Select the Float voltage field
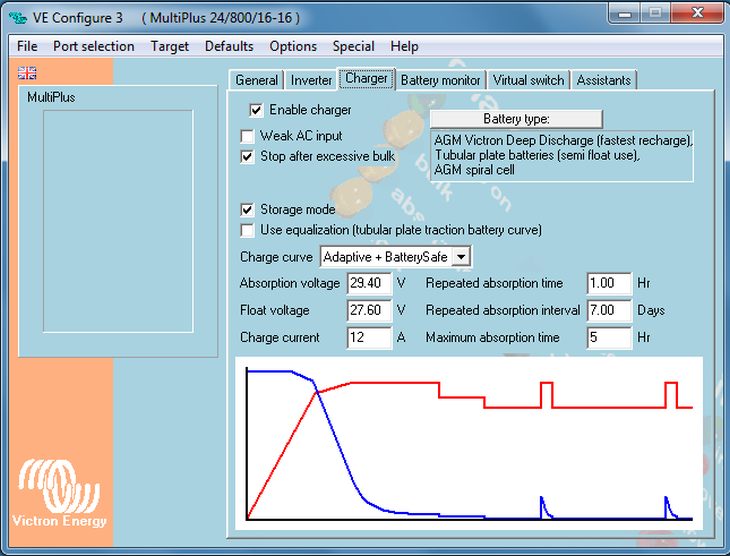This screenshot has width=730, height=556. (x=368, y=311)
